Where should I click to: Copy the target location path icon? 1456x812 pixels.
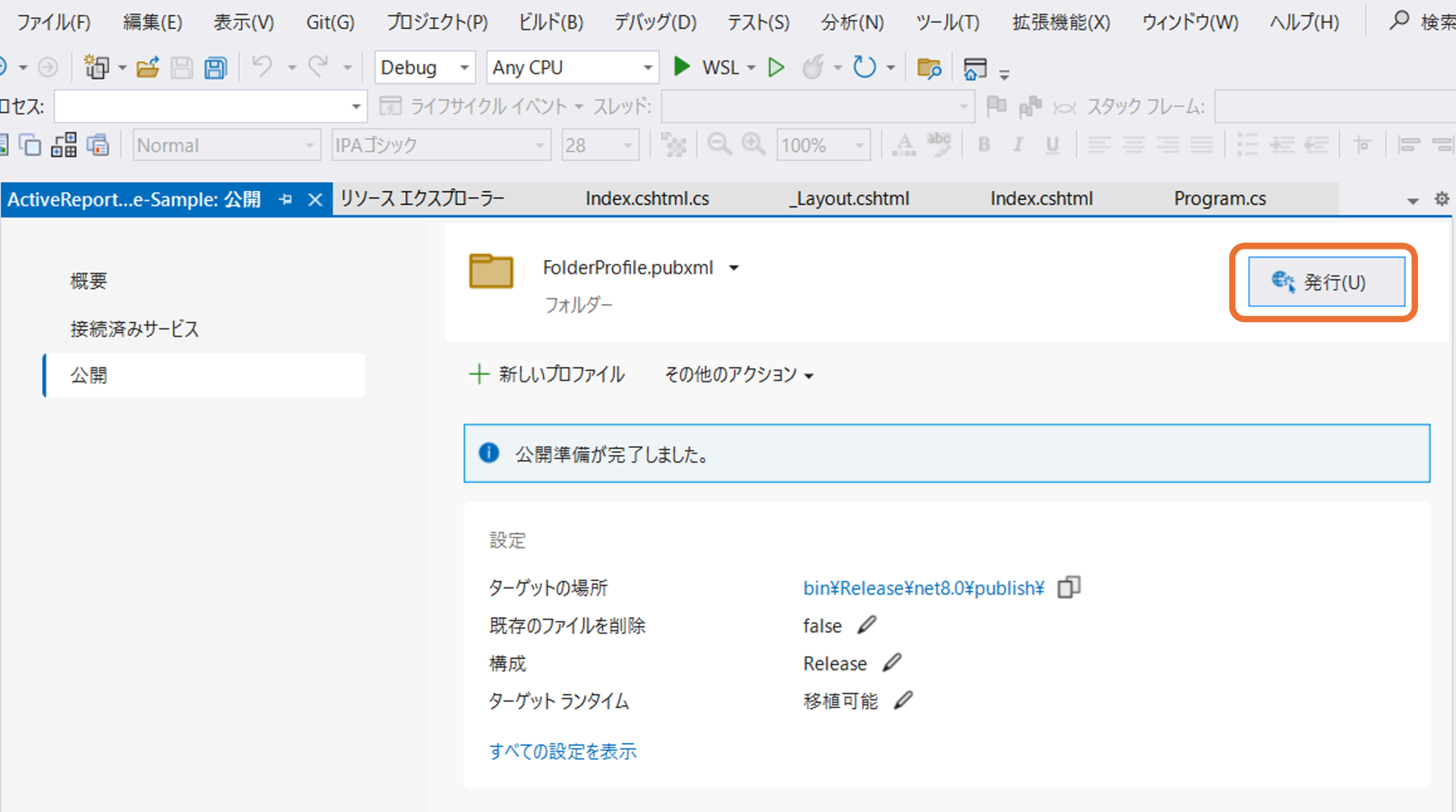click(1069, 587)
